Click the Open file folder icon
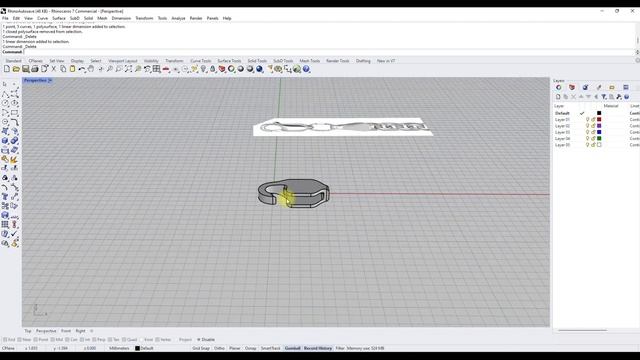Screen dimensions: 640x360 (x=16, y=69)
